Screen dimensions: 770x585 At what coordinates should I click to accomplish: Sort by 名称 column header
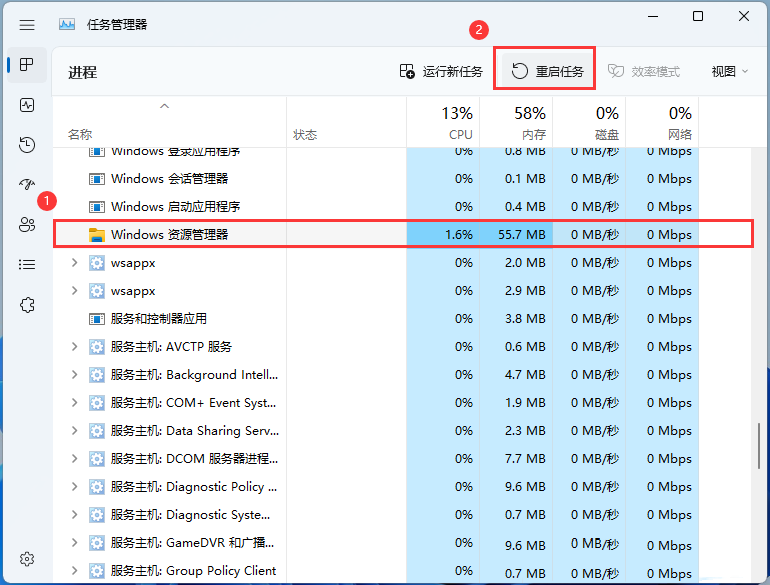169,123
